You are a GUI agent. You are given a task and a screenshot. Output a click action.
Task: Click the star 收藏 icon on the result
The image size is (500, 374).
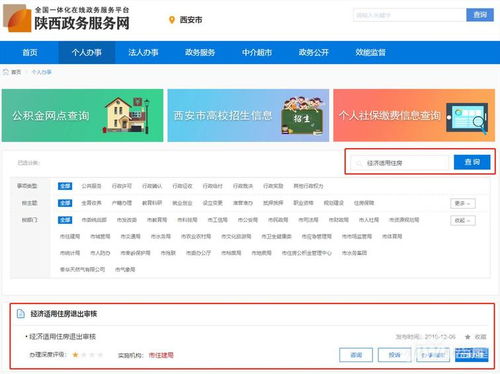coord(468,337)
